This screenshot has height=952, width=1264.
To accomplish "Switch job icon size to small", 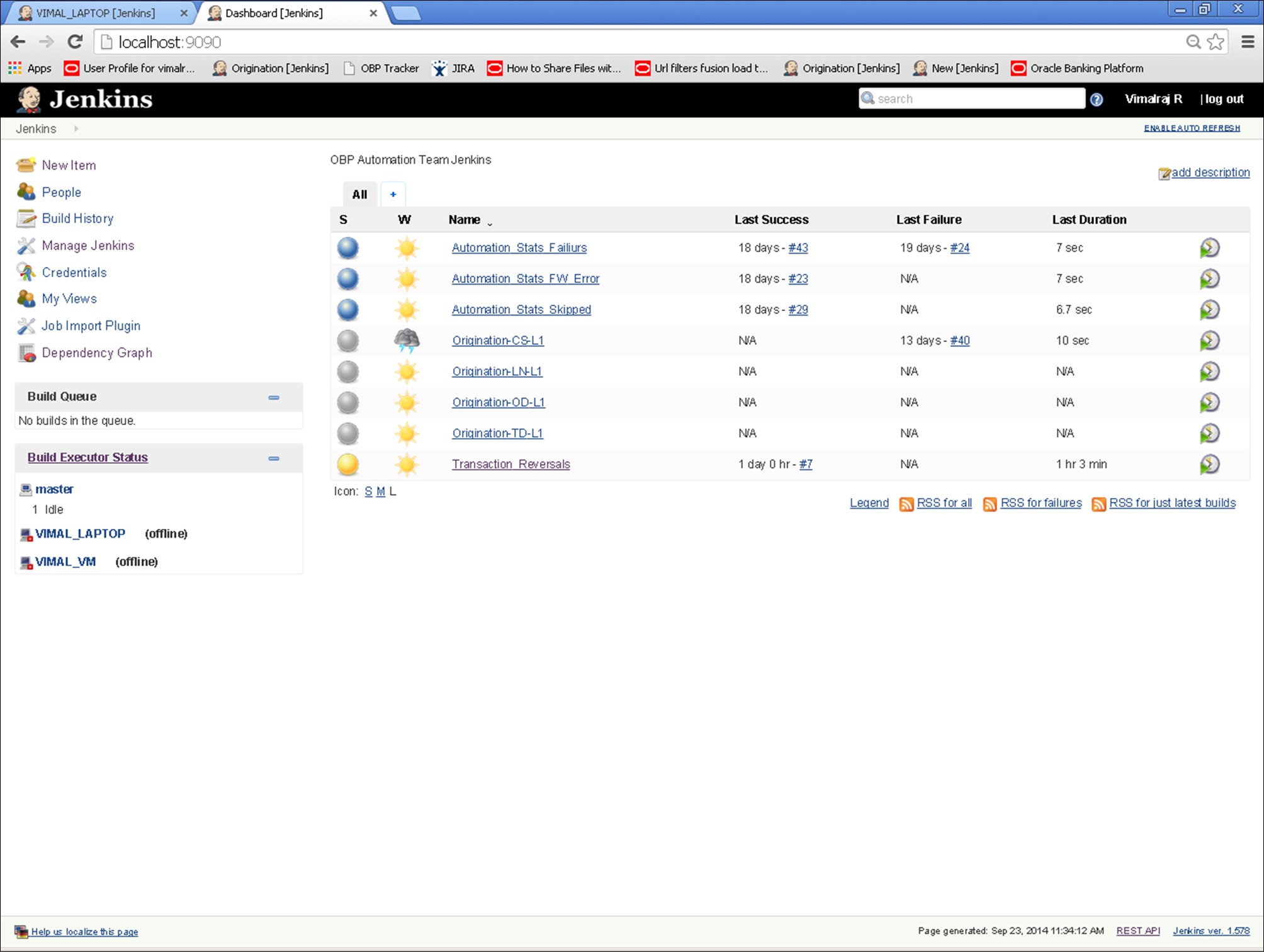I will click(x=368, y=492).
